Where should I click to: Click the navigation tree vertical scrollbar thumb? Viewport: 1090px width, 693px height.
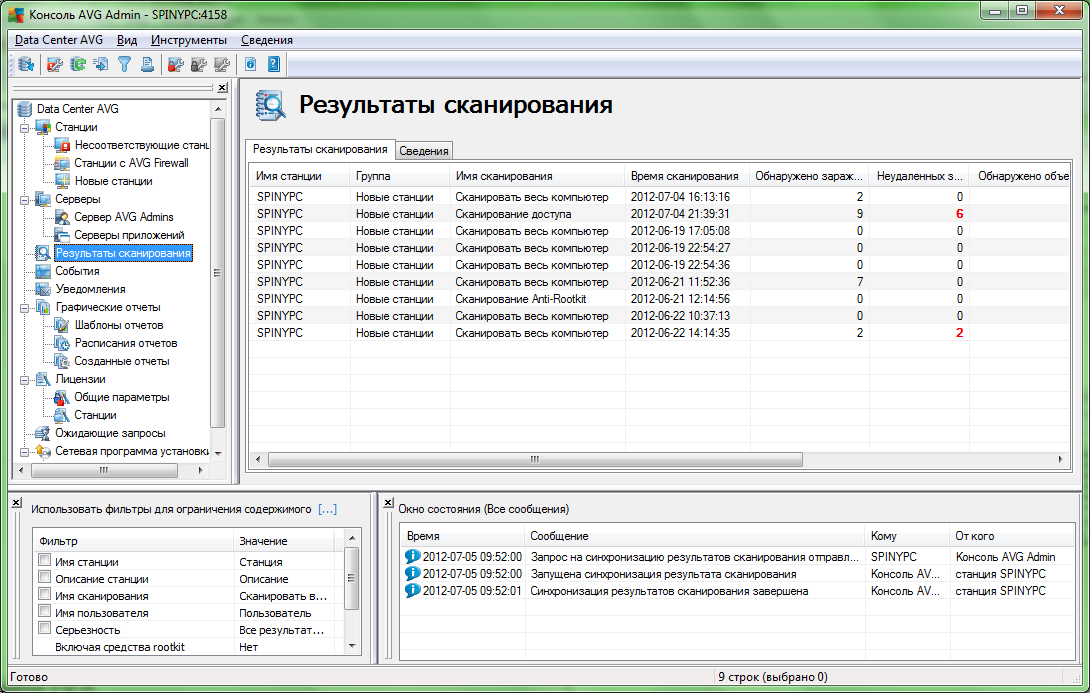(x=218, y=272)
